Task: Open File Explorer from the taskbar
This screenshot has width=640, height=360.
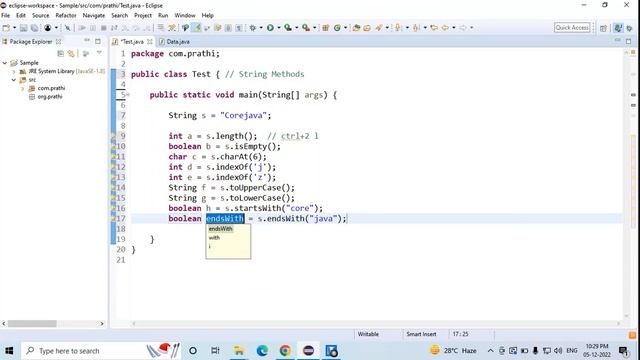Action: pyautogui.click(x=239, y=351)
